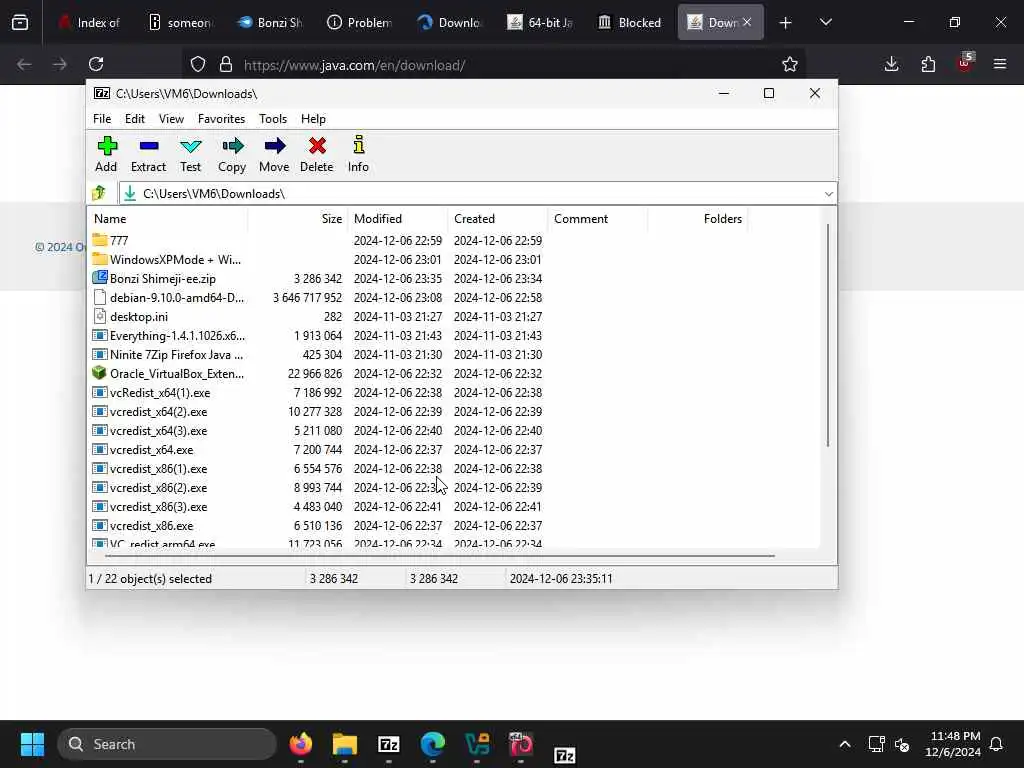
Task: Sort by the Size column header
Action: (x=298, y=219)
